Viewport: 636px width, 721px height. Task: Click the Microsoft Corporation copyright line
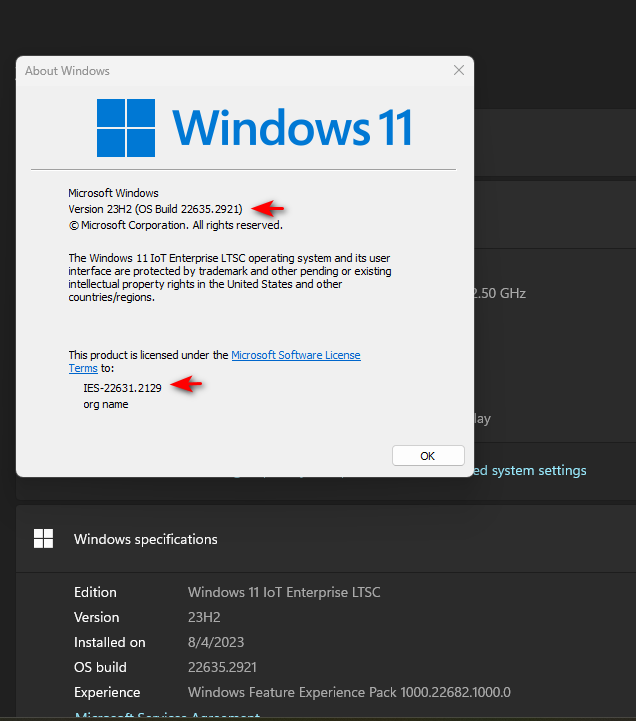[x=176, y=225]
